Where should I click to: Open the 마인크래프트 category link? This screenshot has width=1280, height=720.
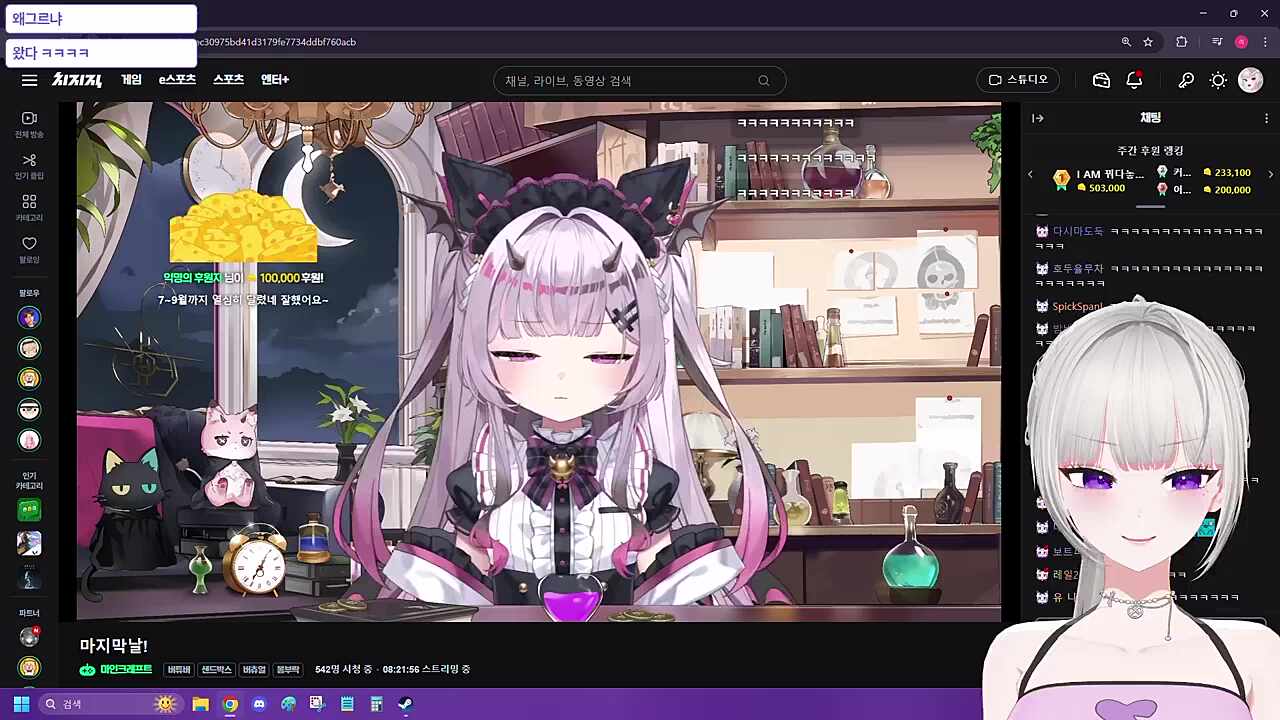(x=117, y=669)
